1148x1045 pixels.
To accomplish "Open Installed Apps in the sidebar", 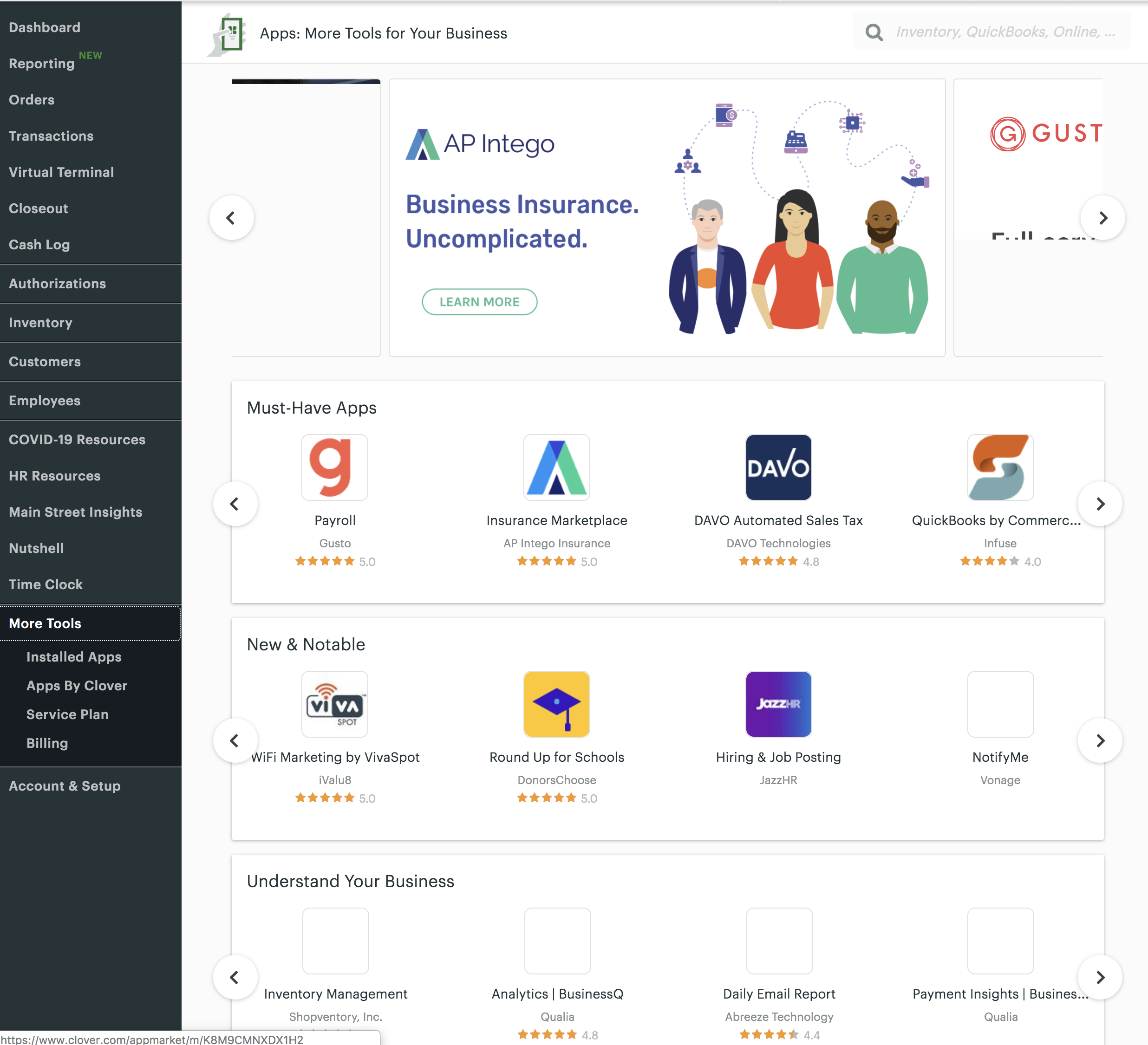I will click(x=74, y=657).
